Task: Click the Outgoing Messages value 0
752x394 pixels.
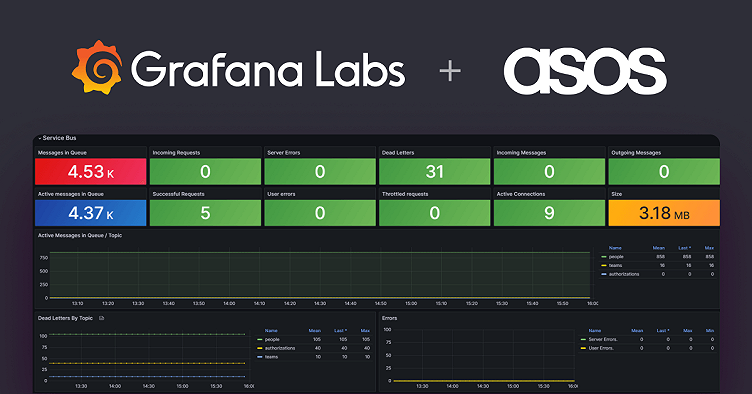Action: pyautogui.click(x=664, y=172)
